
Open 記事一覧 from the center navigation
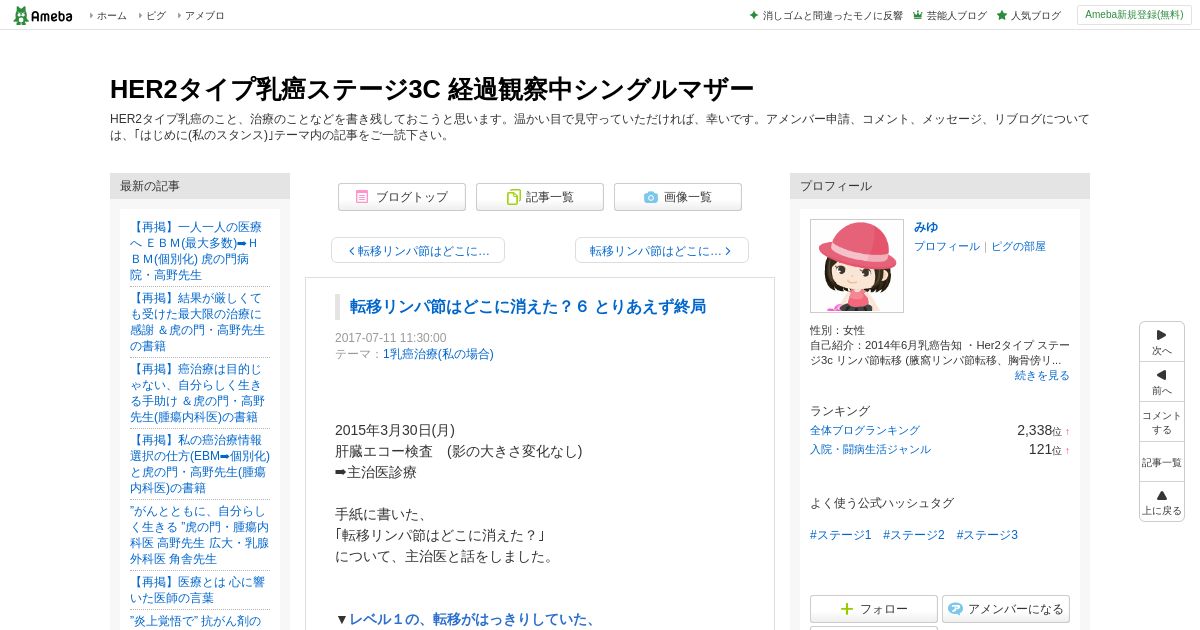point(540,197)
